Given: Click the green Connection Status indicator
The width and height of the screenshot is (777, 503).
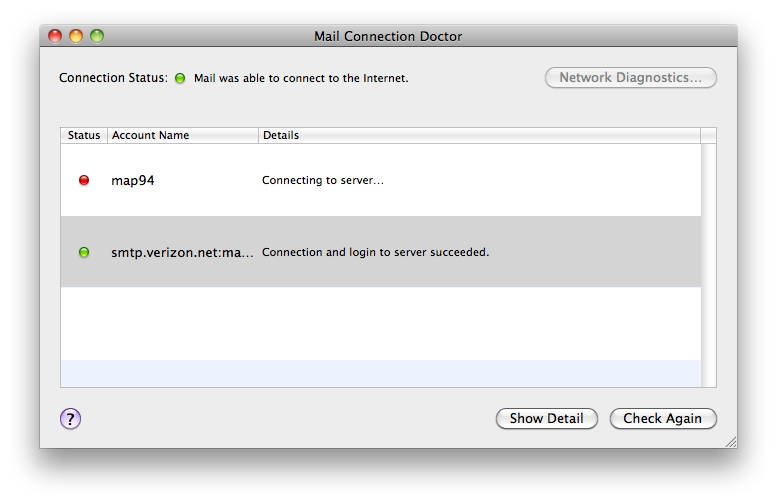Looking at the screenshot, I should point(180,78).
